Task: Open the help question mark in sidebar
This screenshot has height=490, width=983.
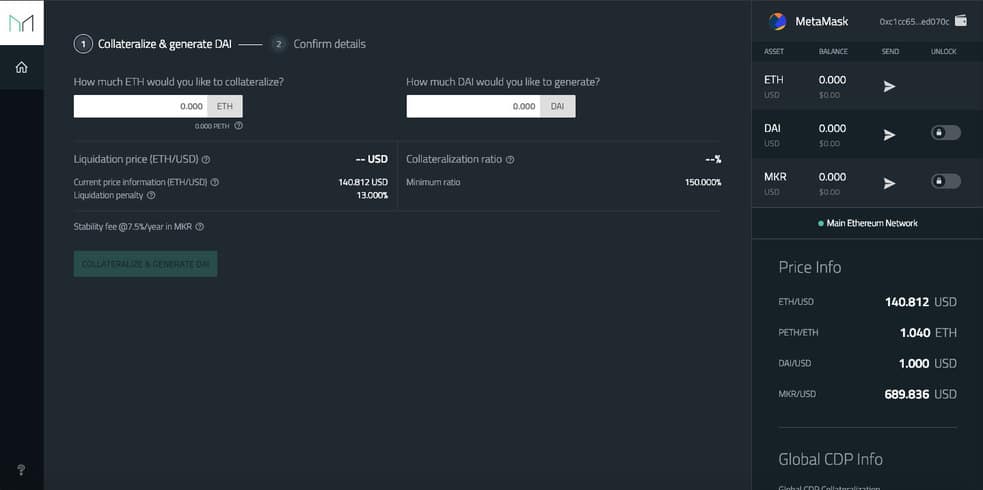Action: tap(21, 469)
